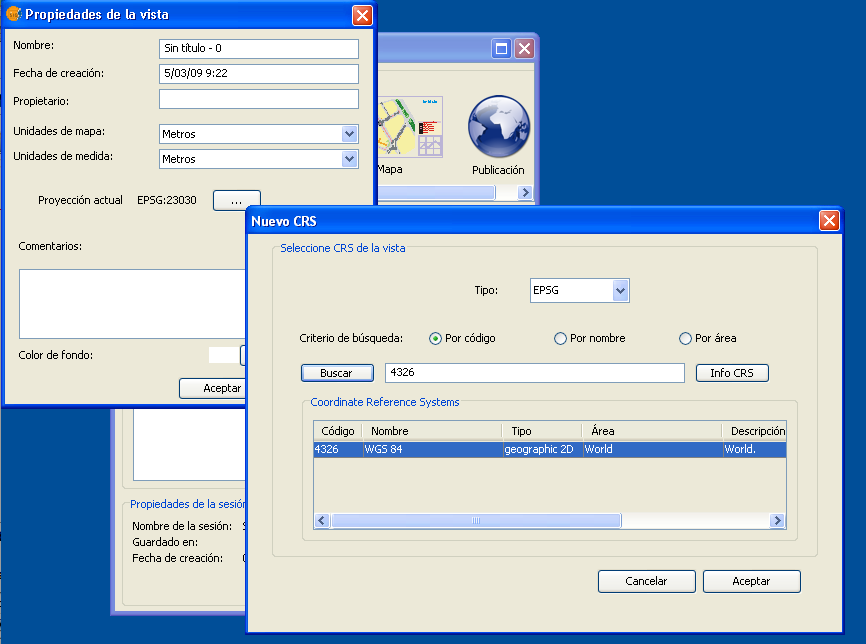Close the Nuevo CRS dialog

(x=829, y=221)
